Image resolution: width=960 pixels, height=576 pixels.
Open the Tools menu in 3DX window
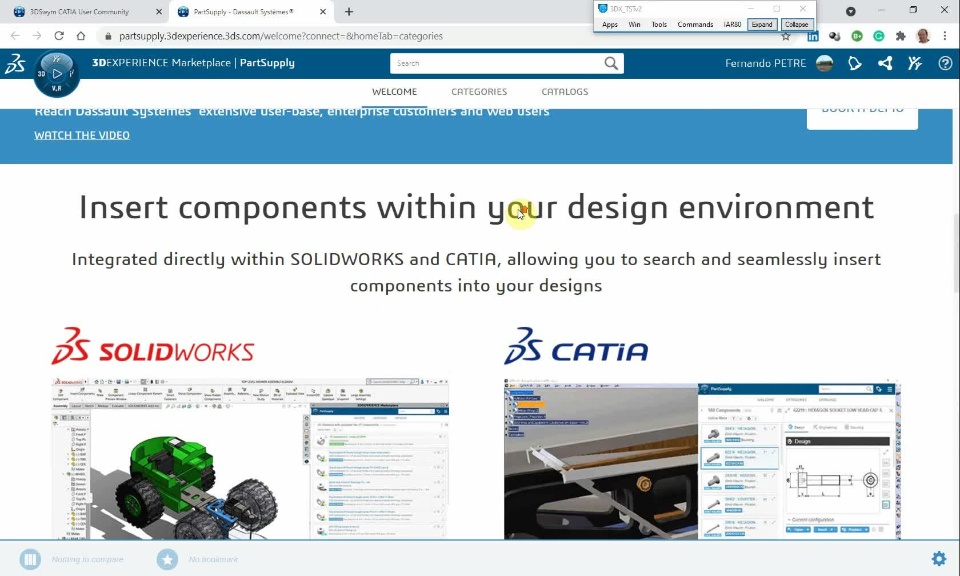click(659, 24)
